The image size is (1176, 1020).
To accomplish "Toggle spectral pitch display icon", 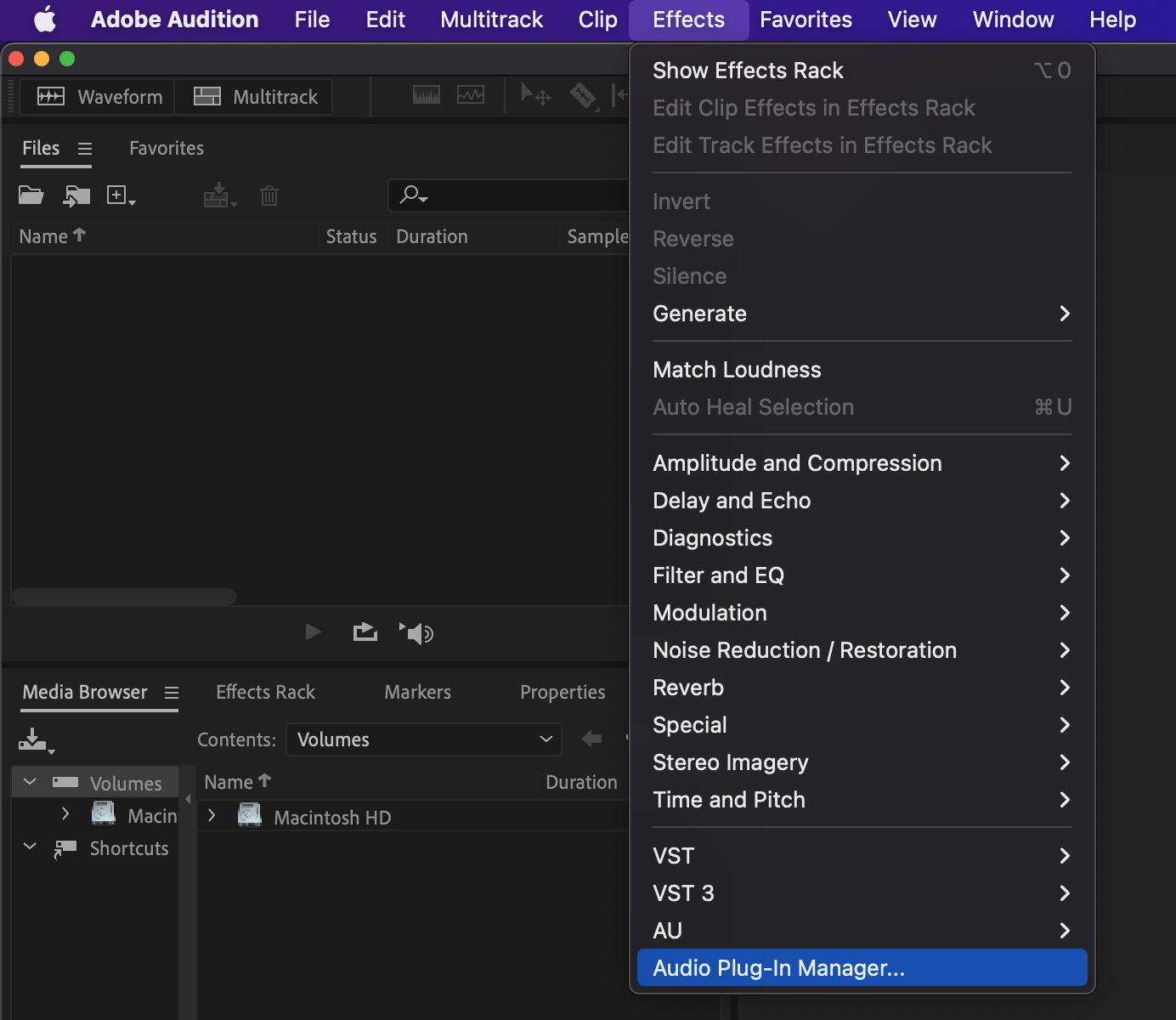I will [471, 95].
